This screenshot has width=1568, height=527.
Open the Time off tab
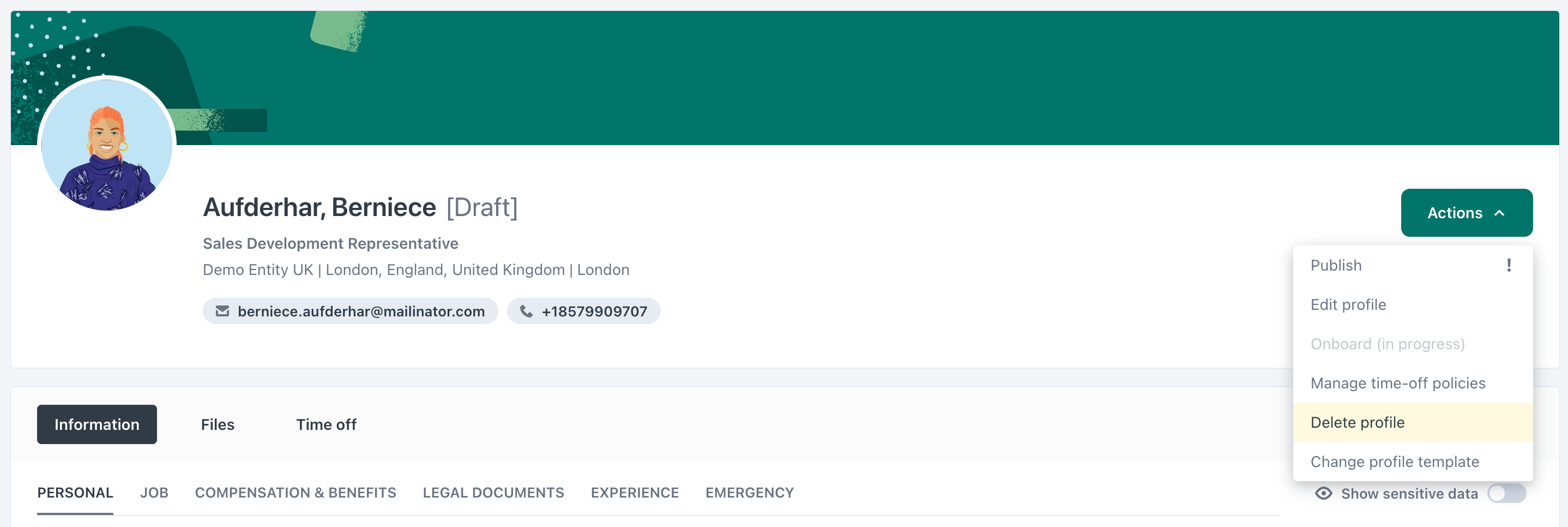326,424
